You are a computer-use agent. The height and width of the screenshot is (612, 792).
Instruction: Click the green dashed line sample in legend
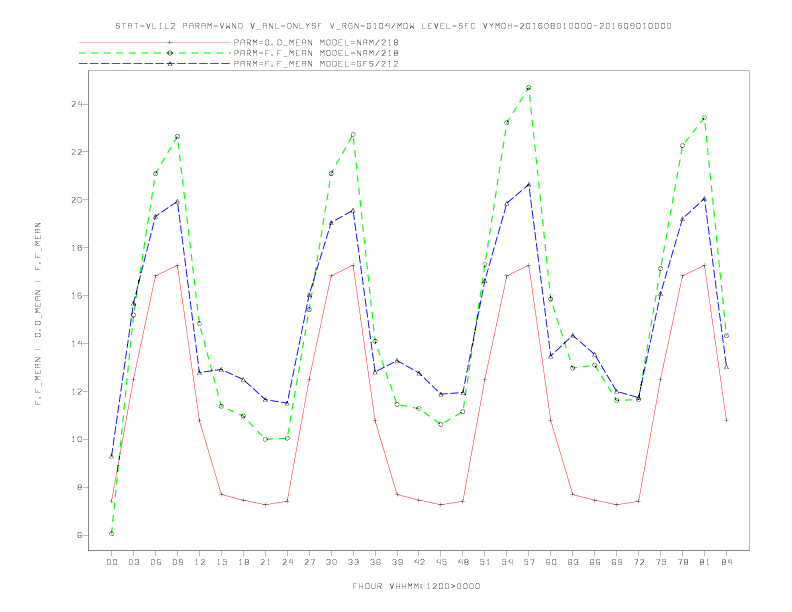(x=155, y=53)
